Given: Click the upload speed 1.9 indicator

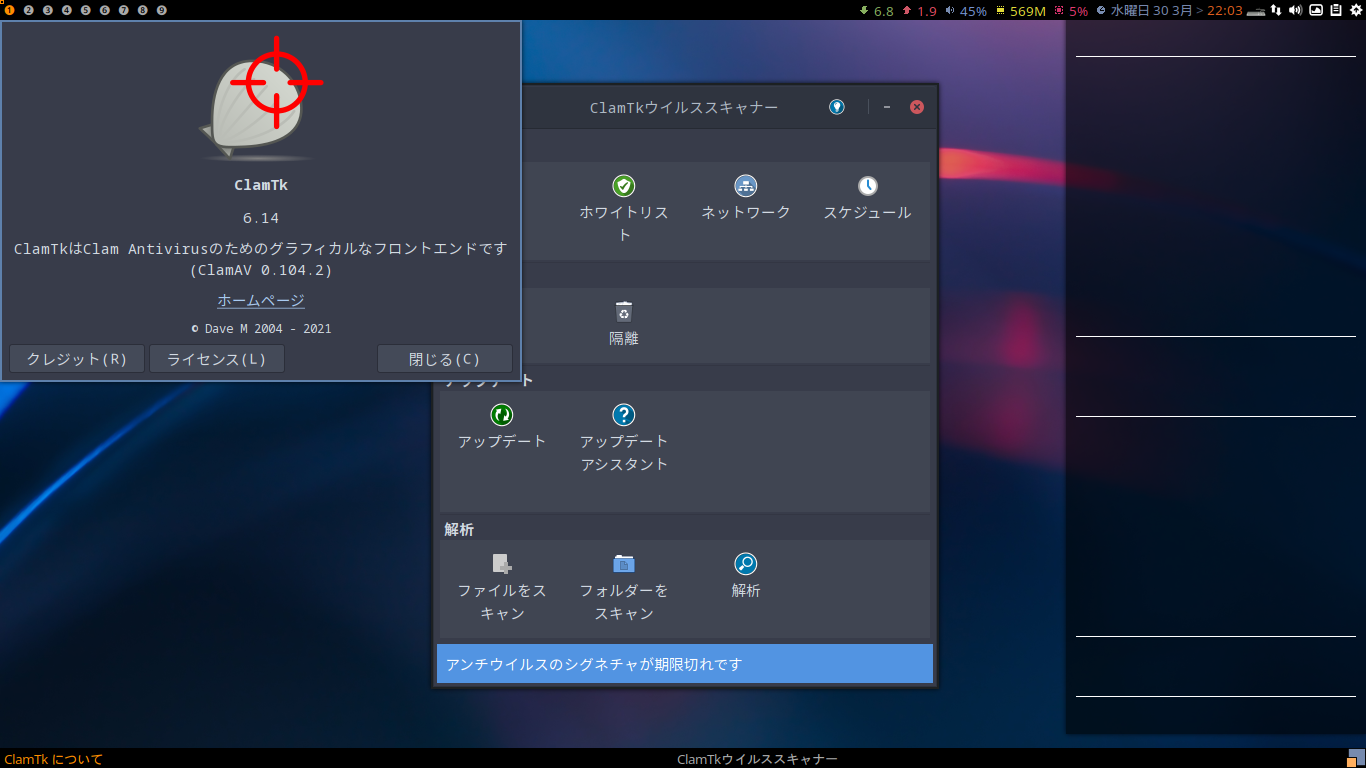Looking at the screenshot, I should point(919,11).
